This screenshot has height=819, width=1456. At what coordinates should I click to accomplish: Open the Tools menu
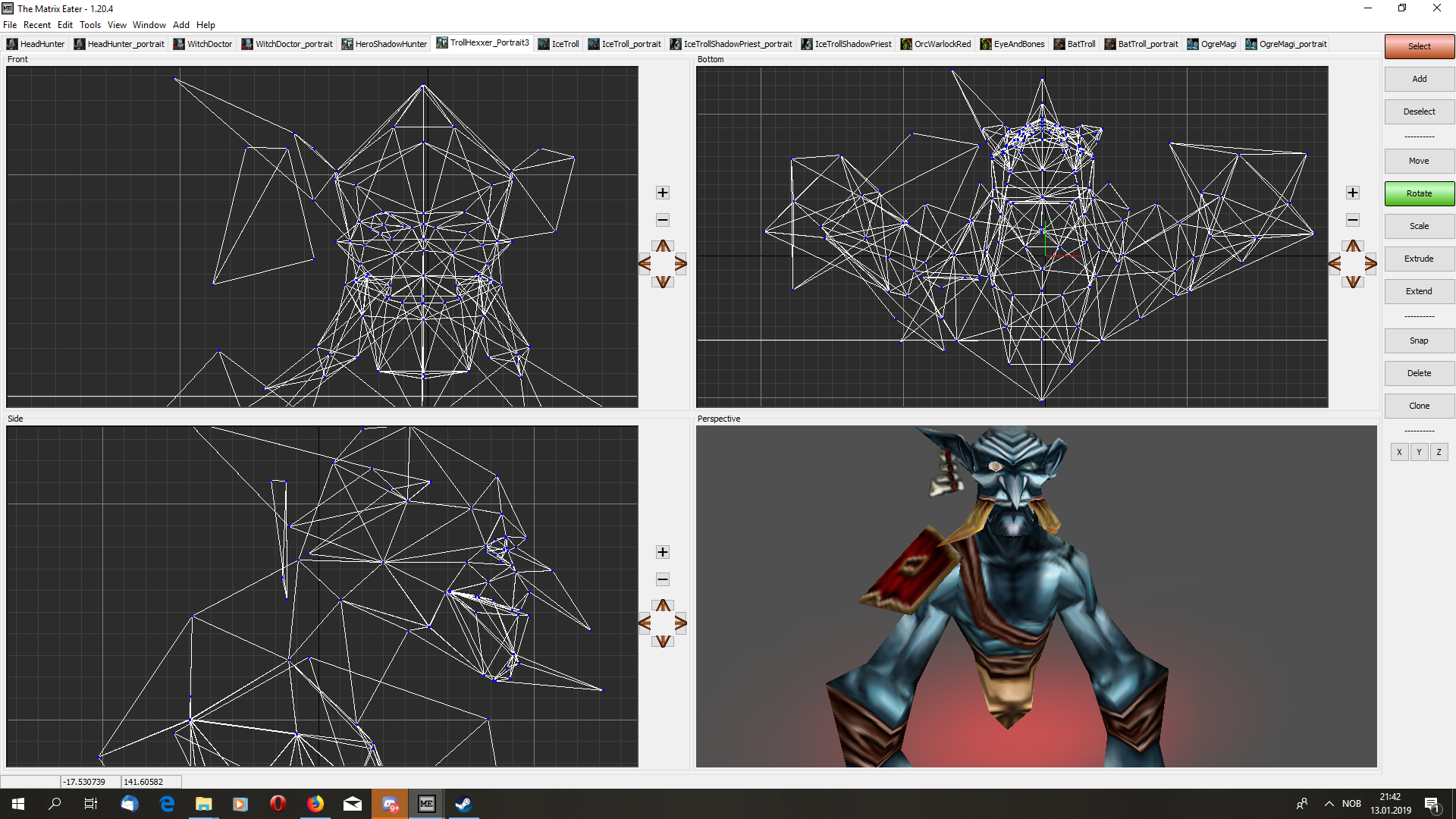pos(90,25)
